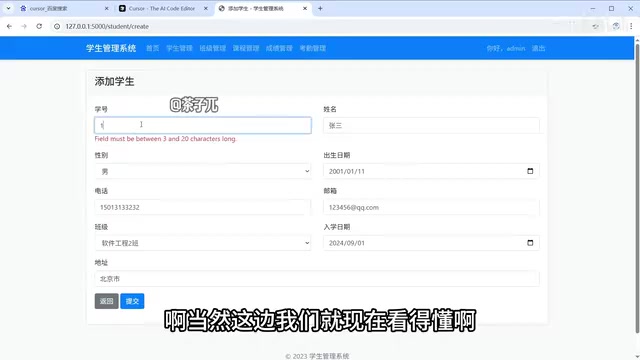Go to 首页 in the navbar

[x=153, y=48]
